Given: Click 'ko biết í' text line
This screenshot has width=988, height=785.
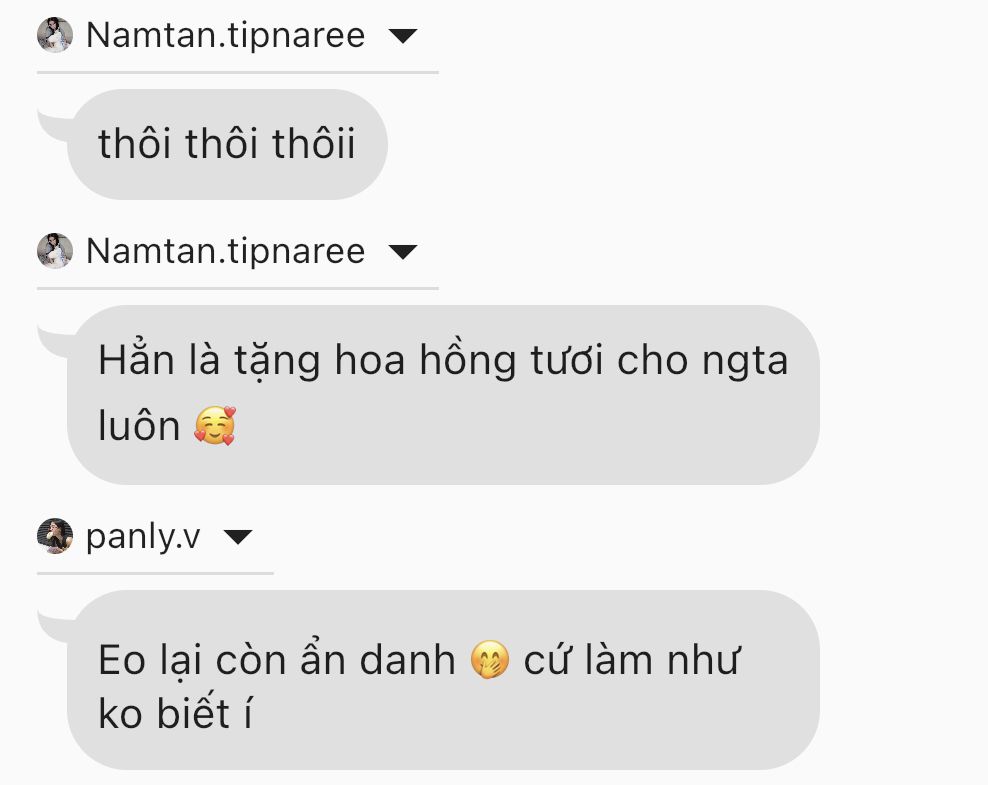Looking at the screenshot, I should [x=175, y=713].
